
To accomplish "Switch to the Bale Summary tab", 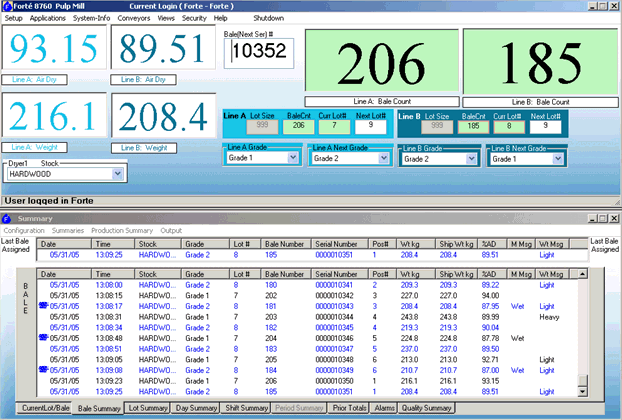I will click(x=99, y=408).
